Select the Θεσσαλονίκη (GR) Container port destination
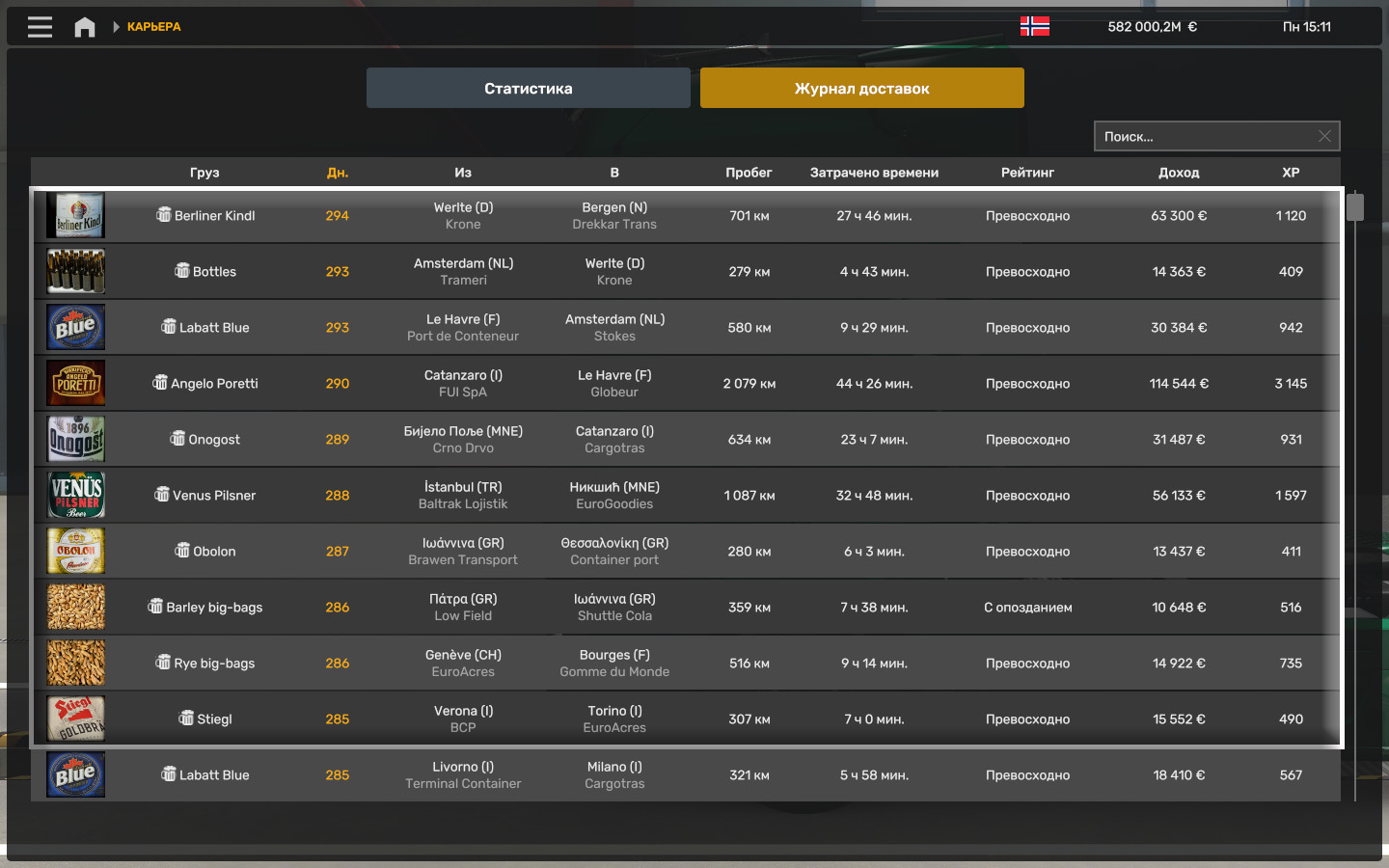This screenshot has height=868, width=1389. (614, 551)
